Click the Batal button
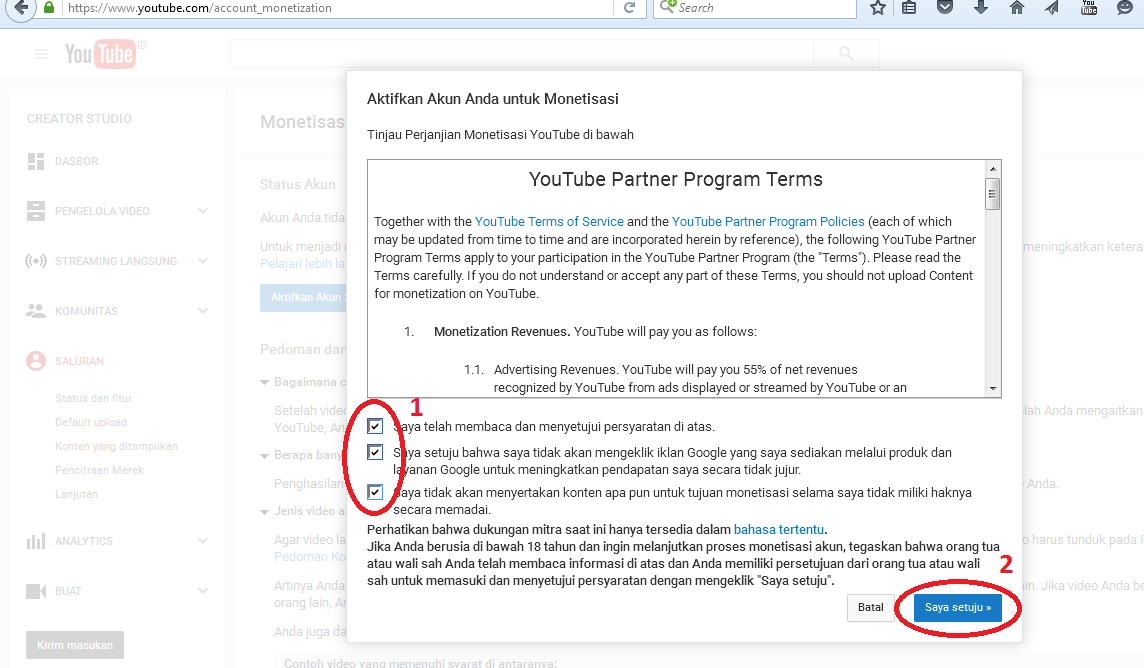 coord(870,607)
